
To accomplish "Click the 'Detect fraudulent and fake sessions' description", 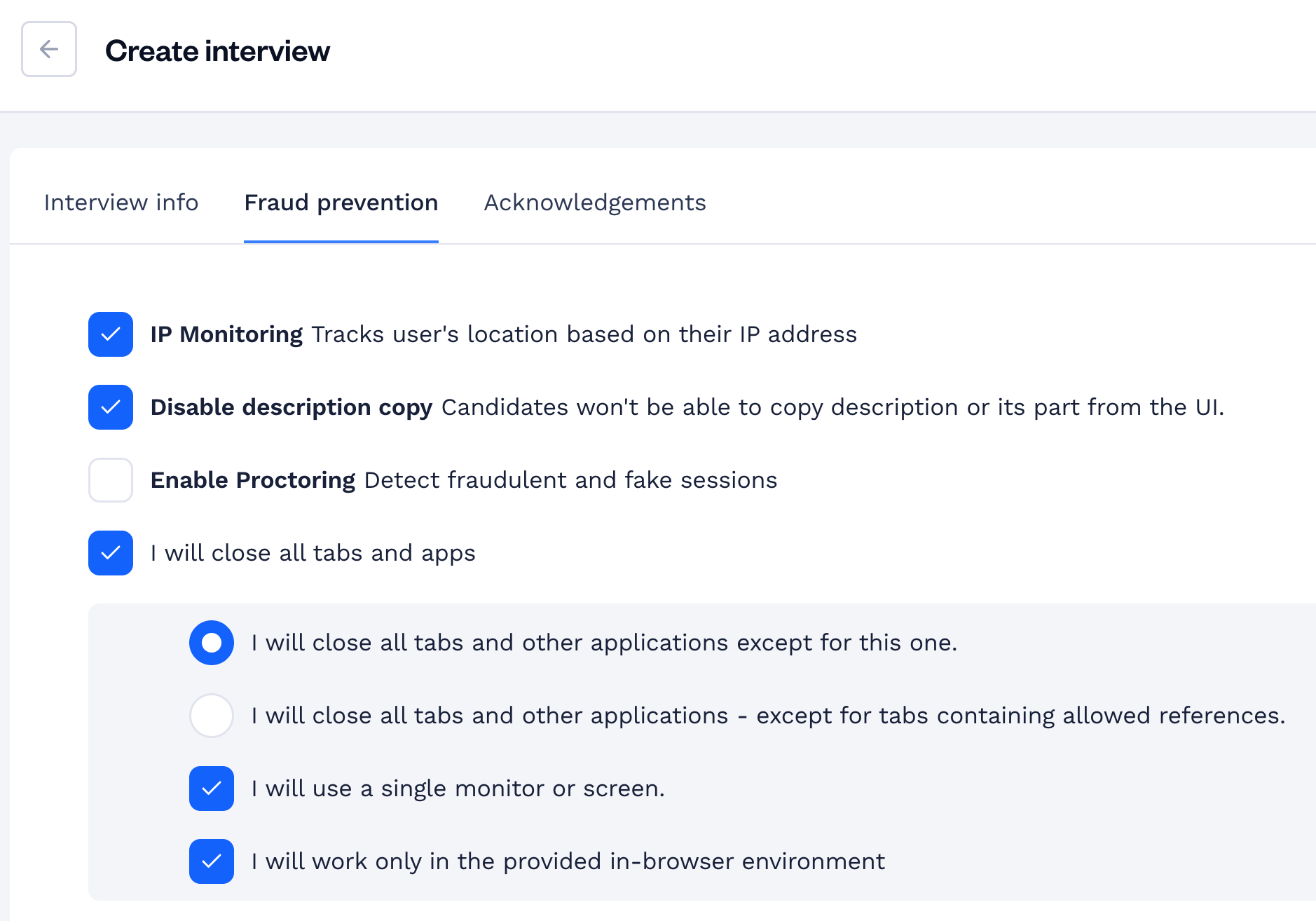I will coord(570,480).
